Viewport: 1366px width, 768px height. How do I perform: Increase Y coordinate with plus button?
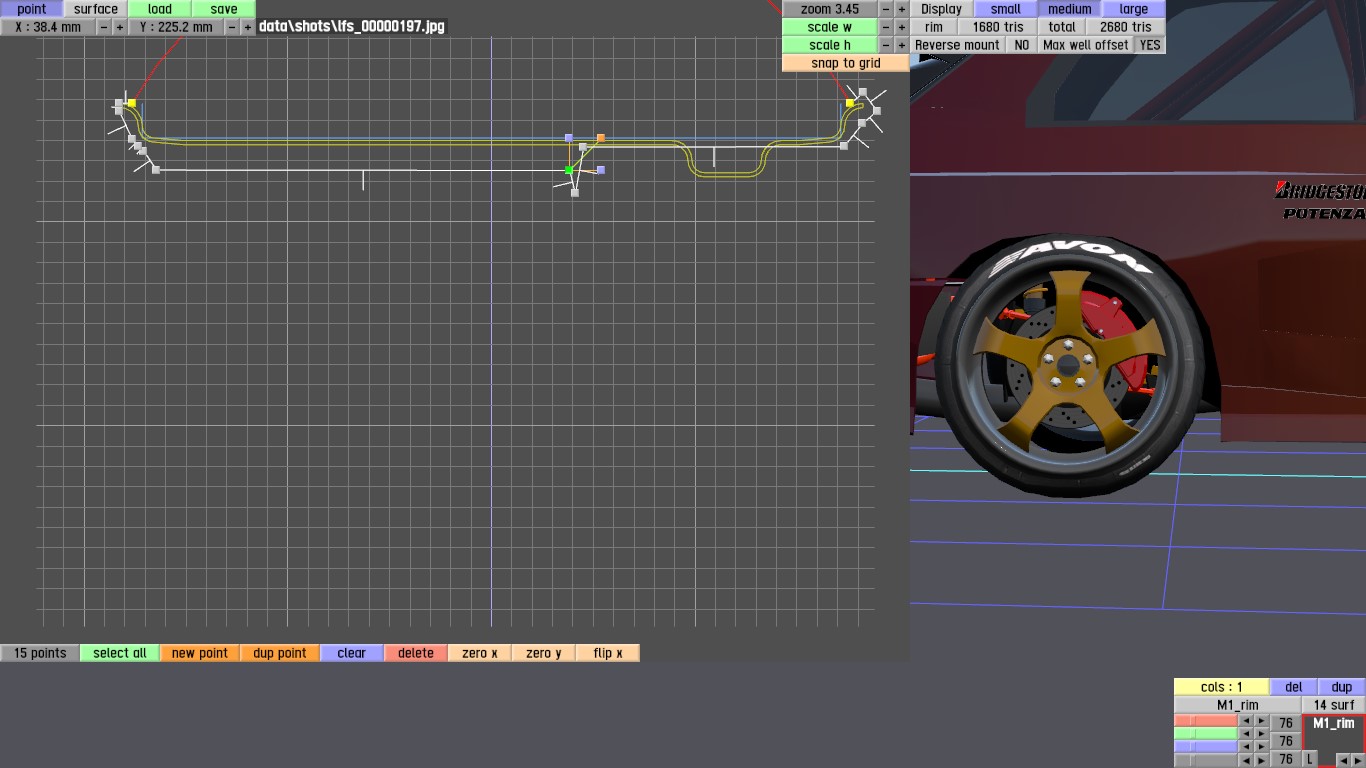pos(248,27)
